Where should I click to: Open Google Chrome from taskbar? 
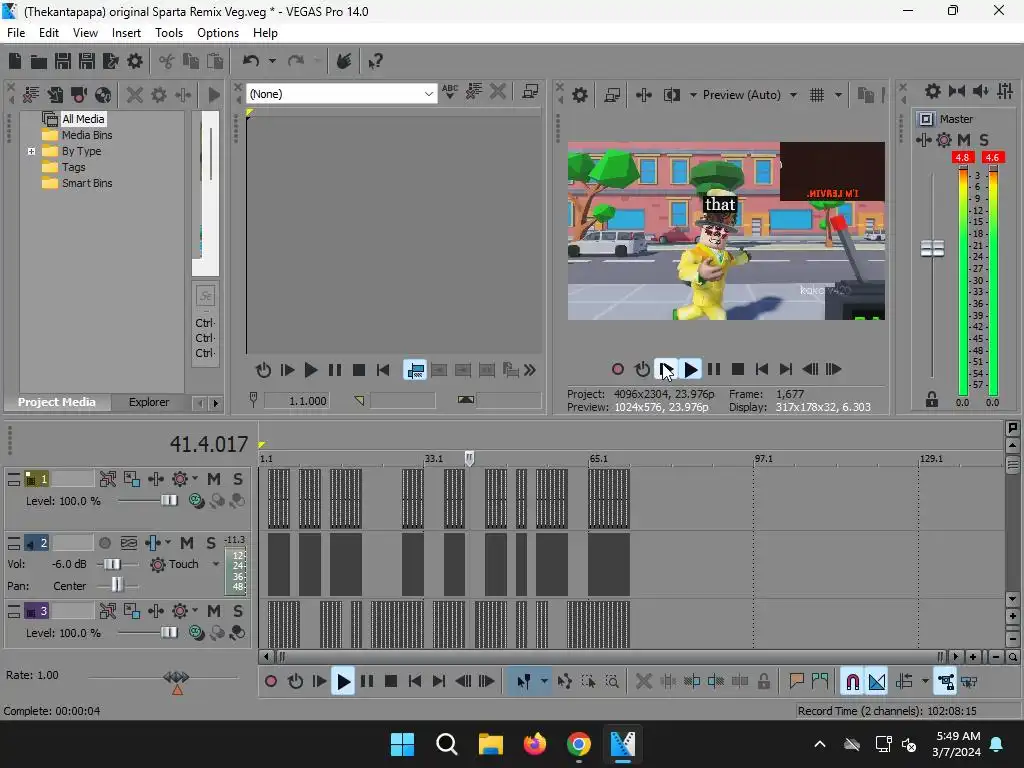pos(579,744)
